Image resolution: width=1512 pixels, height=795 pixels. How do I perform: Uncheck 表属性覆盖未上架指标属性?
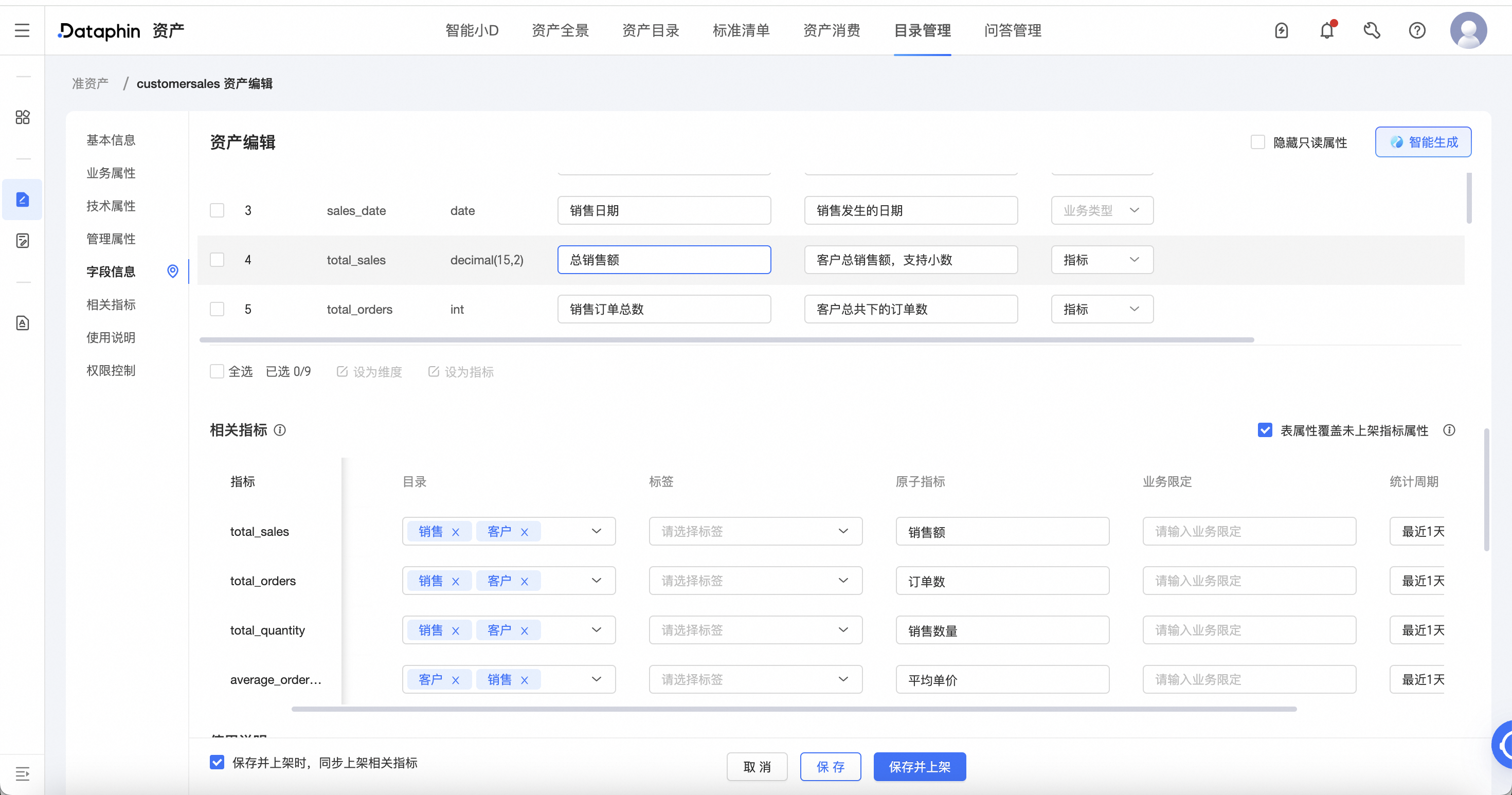(1265, 429)
